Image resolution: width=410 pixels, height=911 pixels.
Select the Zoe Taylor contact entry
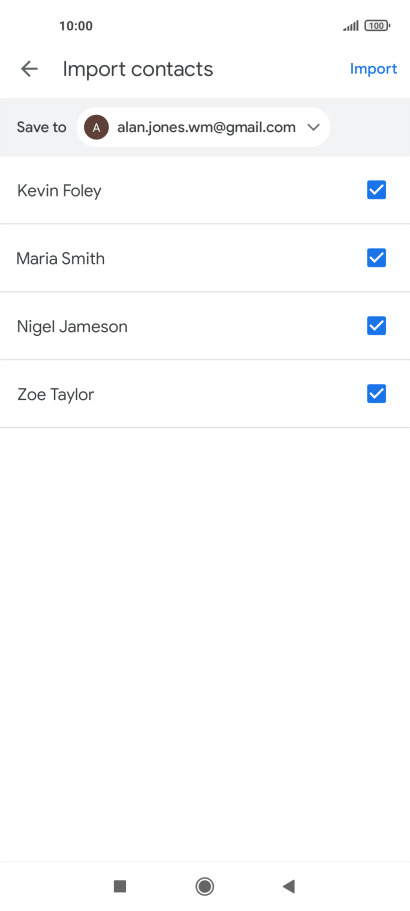click(x=205, y=394)
